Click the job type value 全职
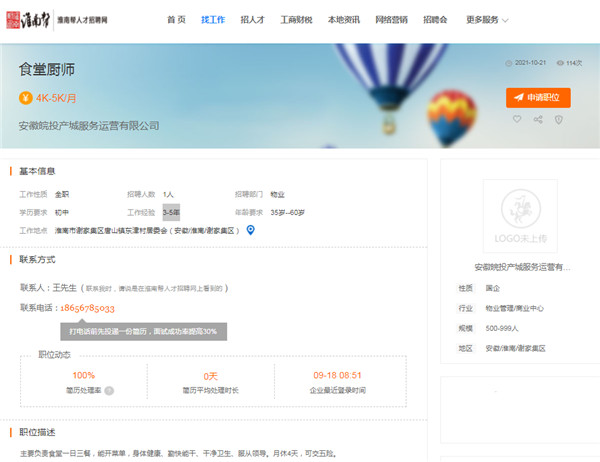Viewport: 600px width, 462px height. coord(62,194)
